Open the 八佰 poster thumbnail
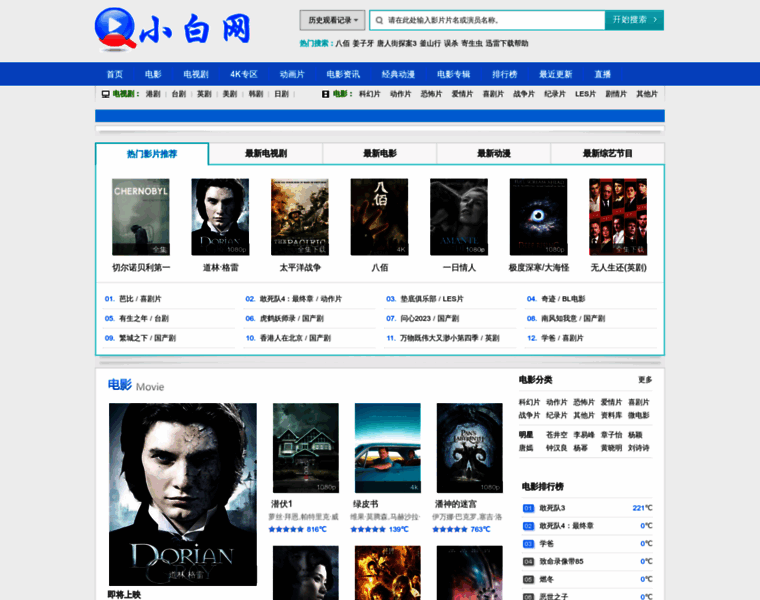This screenshot has width=760, height=600. point(379,217)
